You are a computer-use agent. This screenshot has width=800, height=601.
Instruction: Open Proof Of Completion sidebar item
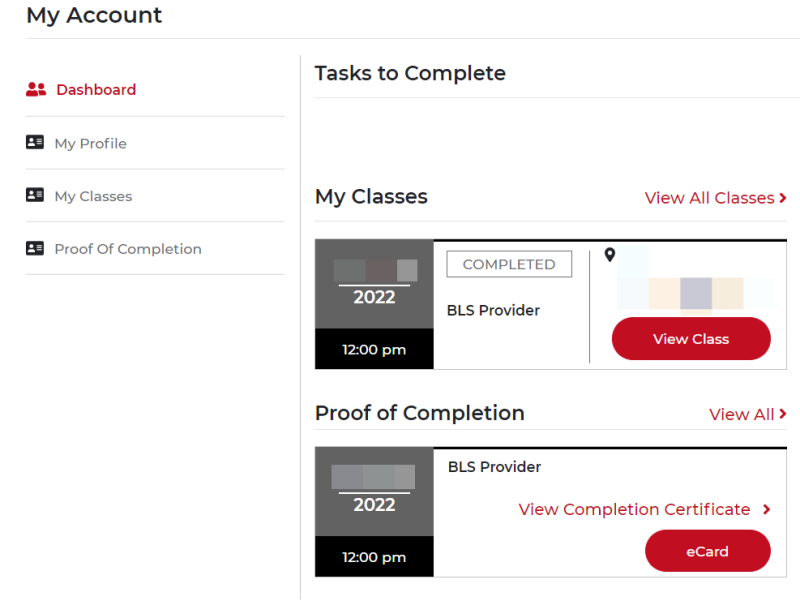pyautogui.click(x=128, y=249)
